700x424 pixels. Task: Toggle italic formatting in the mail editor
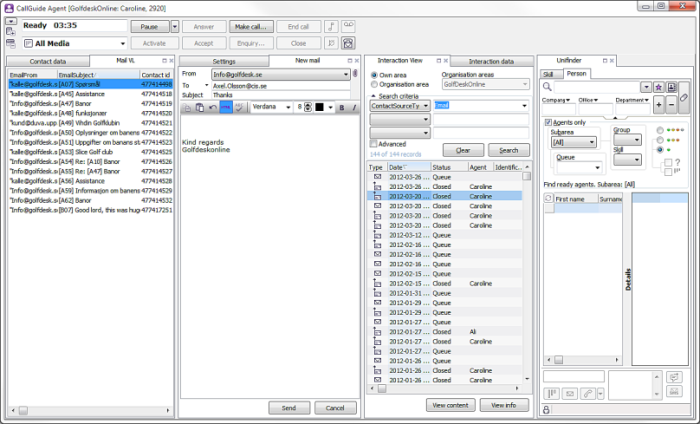(354, 107)
